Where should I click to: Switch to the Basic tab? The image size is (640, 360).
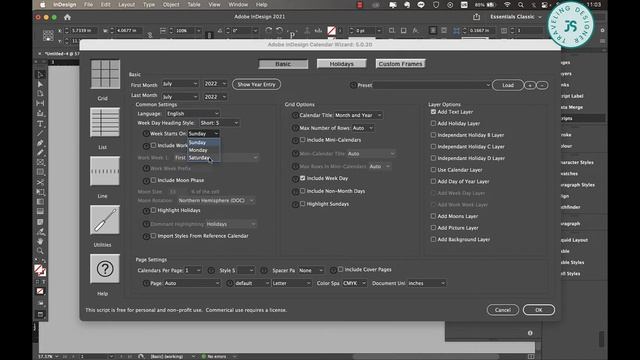(283, 64)
